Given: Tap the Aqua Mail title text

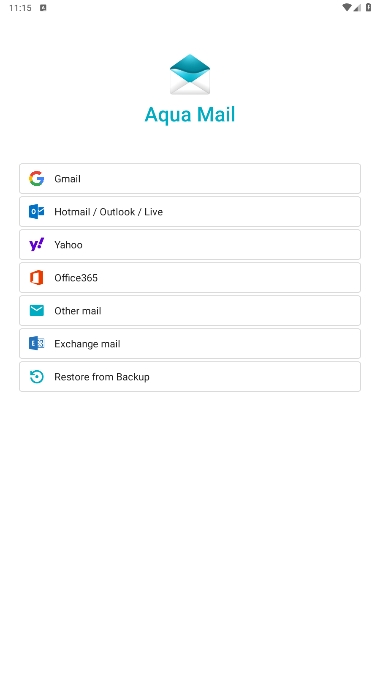Looking at the screenshot, I should point(190,115).
